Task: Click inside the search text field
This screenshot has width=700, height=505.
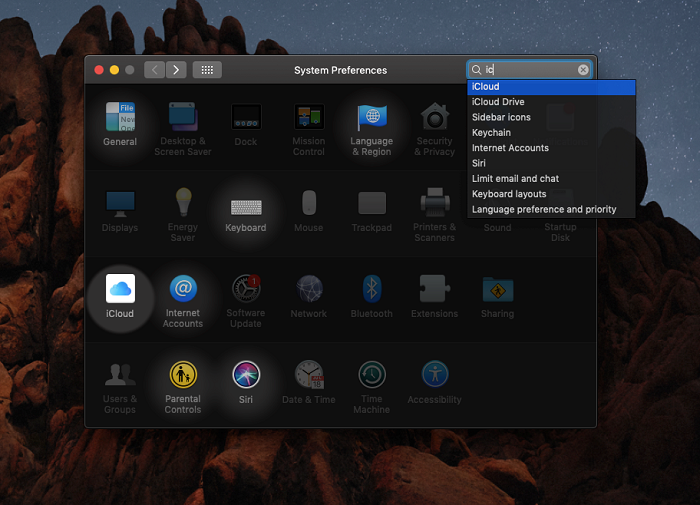Action: point(530,70)
